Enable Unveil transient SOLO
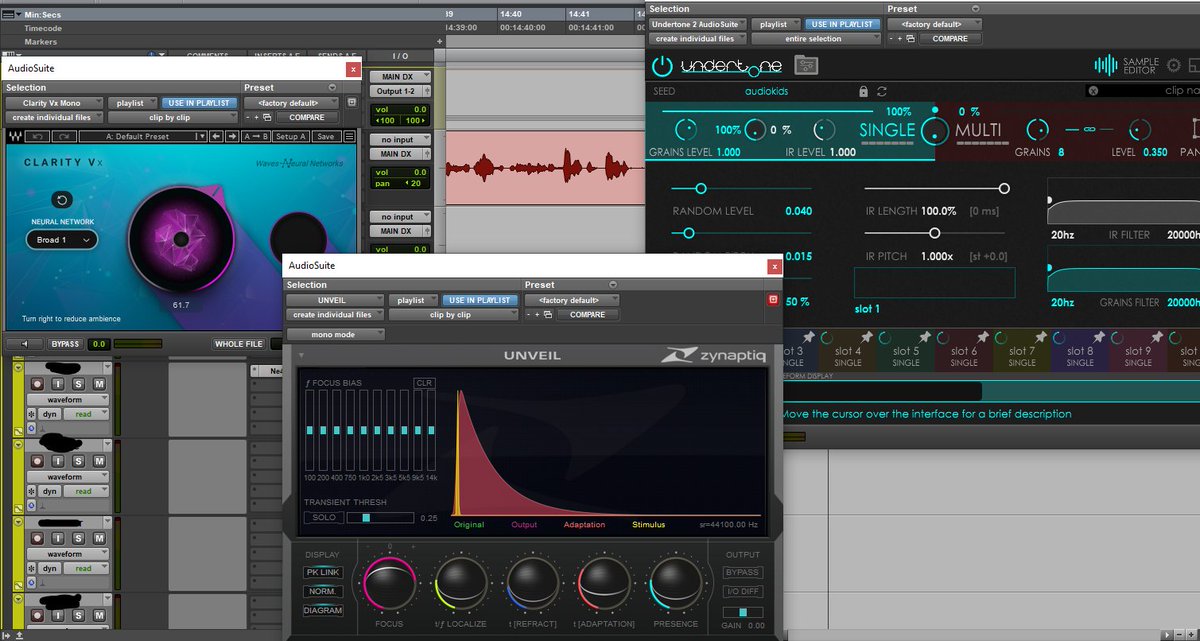 (x=324, y=518)
